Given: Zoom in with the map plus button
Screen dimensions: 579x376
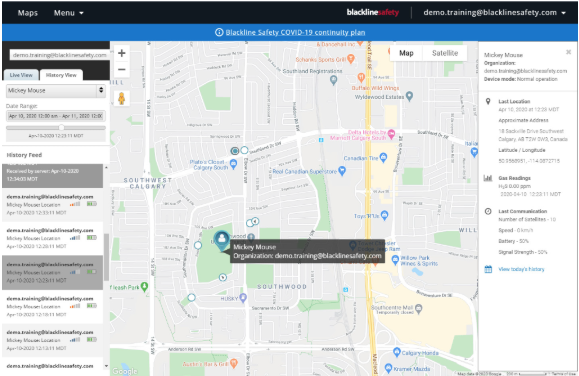Looking at the screenshot, I should coord(121,53).
